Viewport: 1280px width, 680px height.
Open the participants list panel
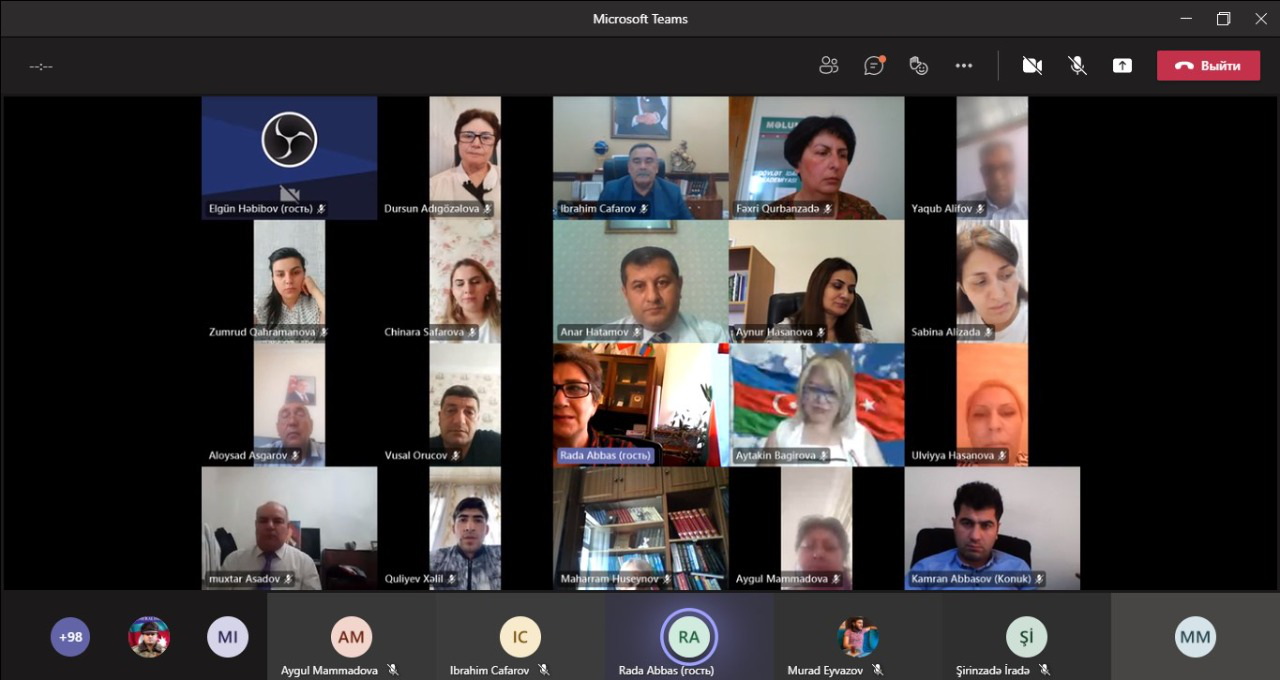(x=828, y=66)
